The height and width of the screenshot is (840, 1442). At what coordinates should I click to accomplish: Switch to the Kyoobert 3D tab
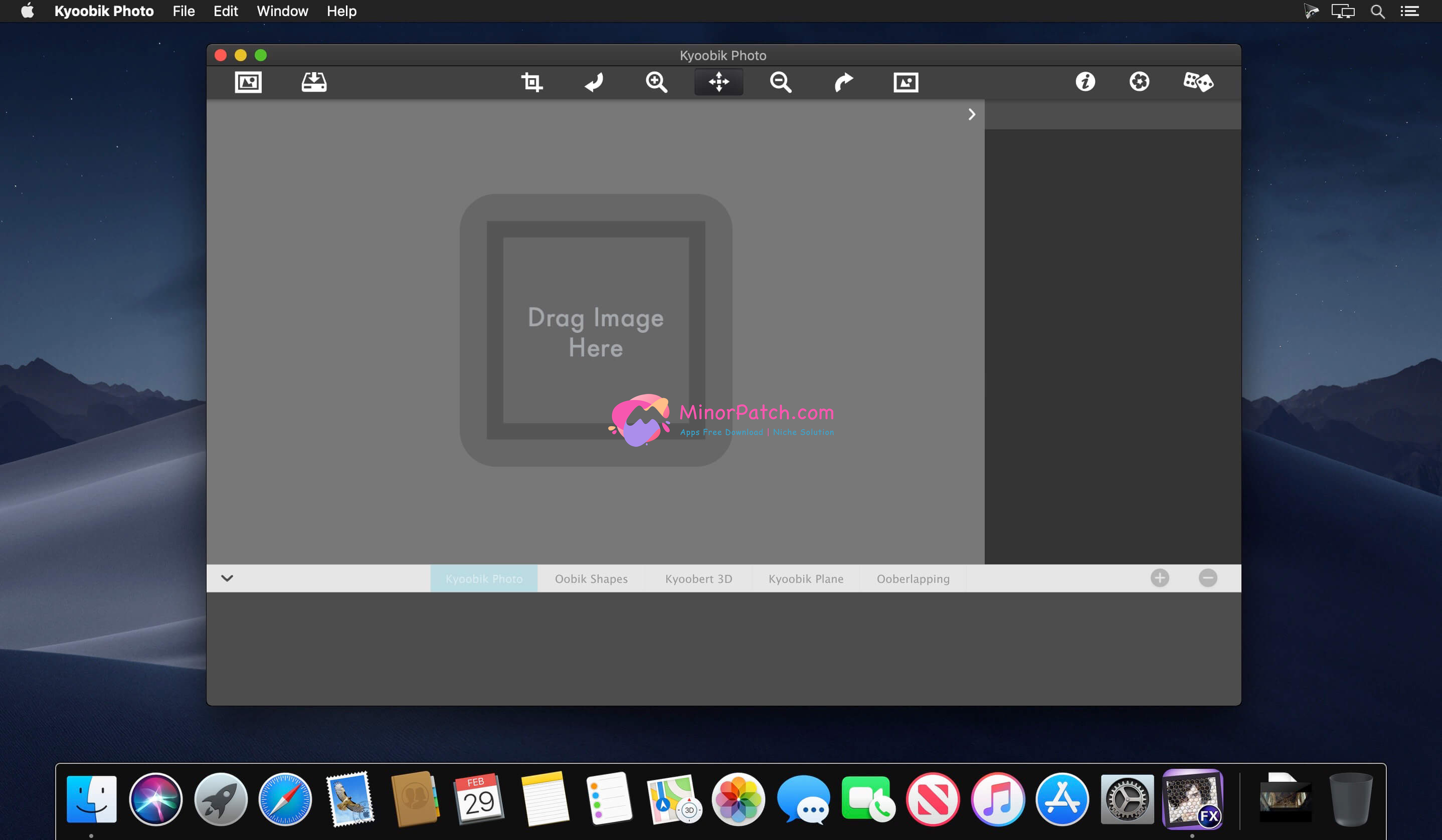[698, 578]
